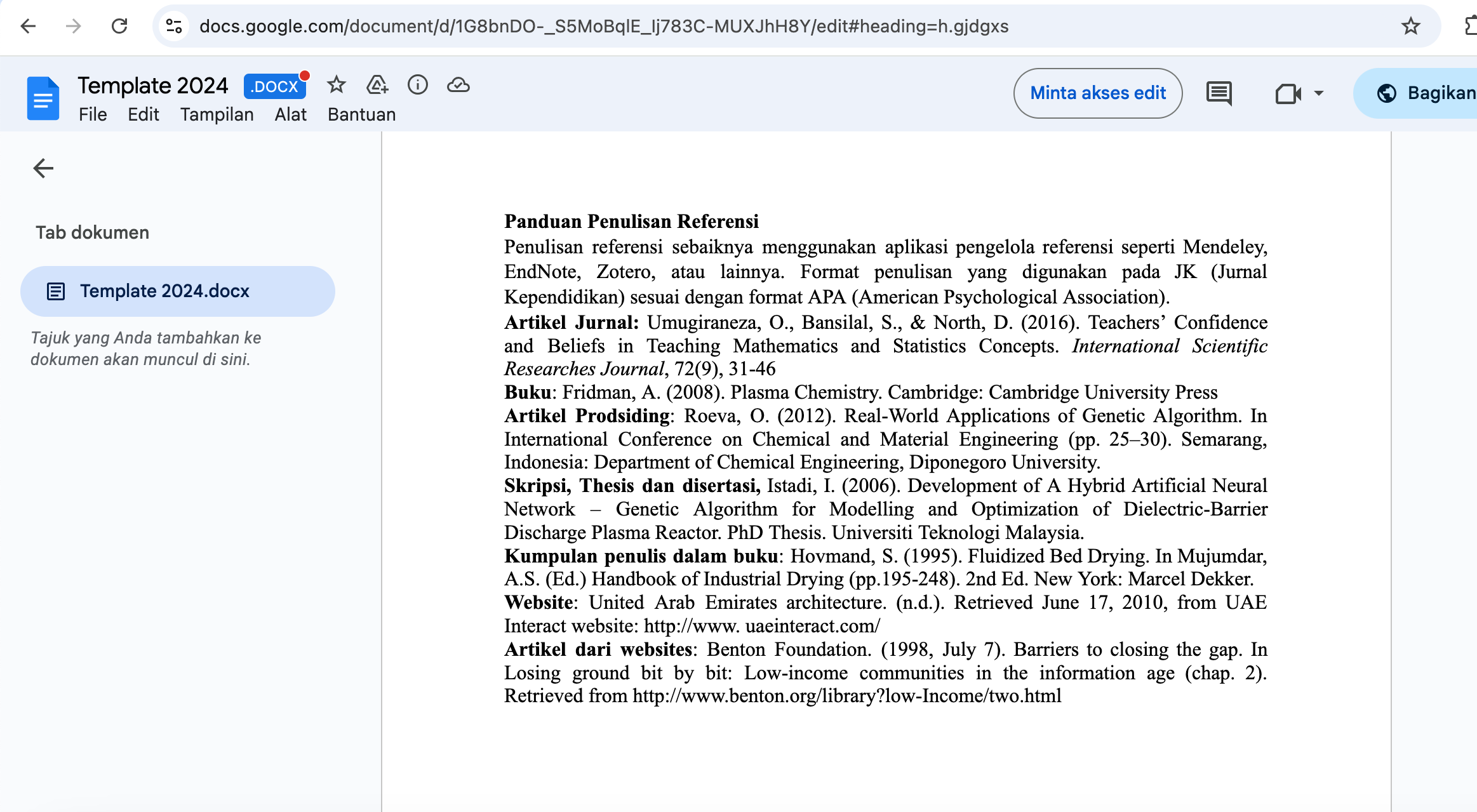Screen dimensions: 1477x812
Task: Open the document info icon
Action: pos(417,84)
